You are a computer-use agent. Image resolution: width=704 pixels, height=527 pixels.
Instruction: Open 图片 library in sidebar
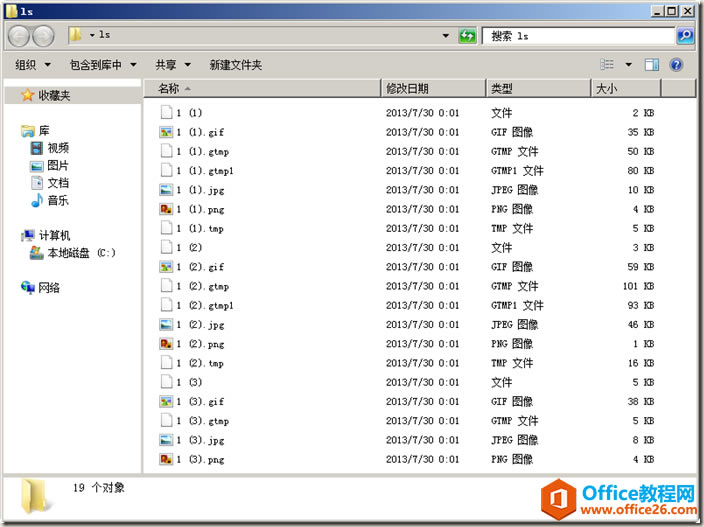[x=58, y=165]
